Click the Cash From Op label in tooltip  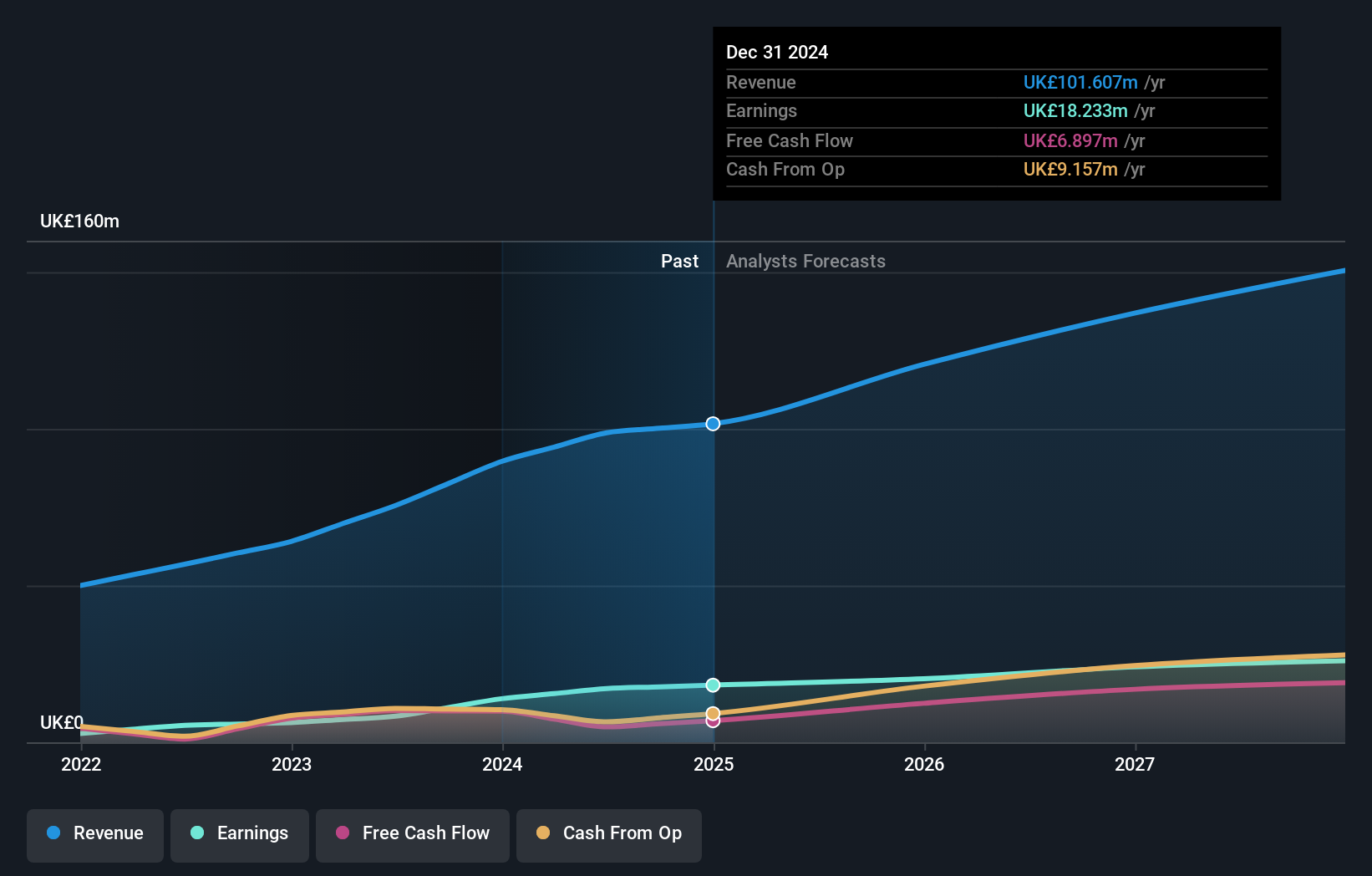coord(785,169)
